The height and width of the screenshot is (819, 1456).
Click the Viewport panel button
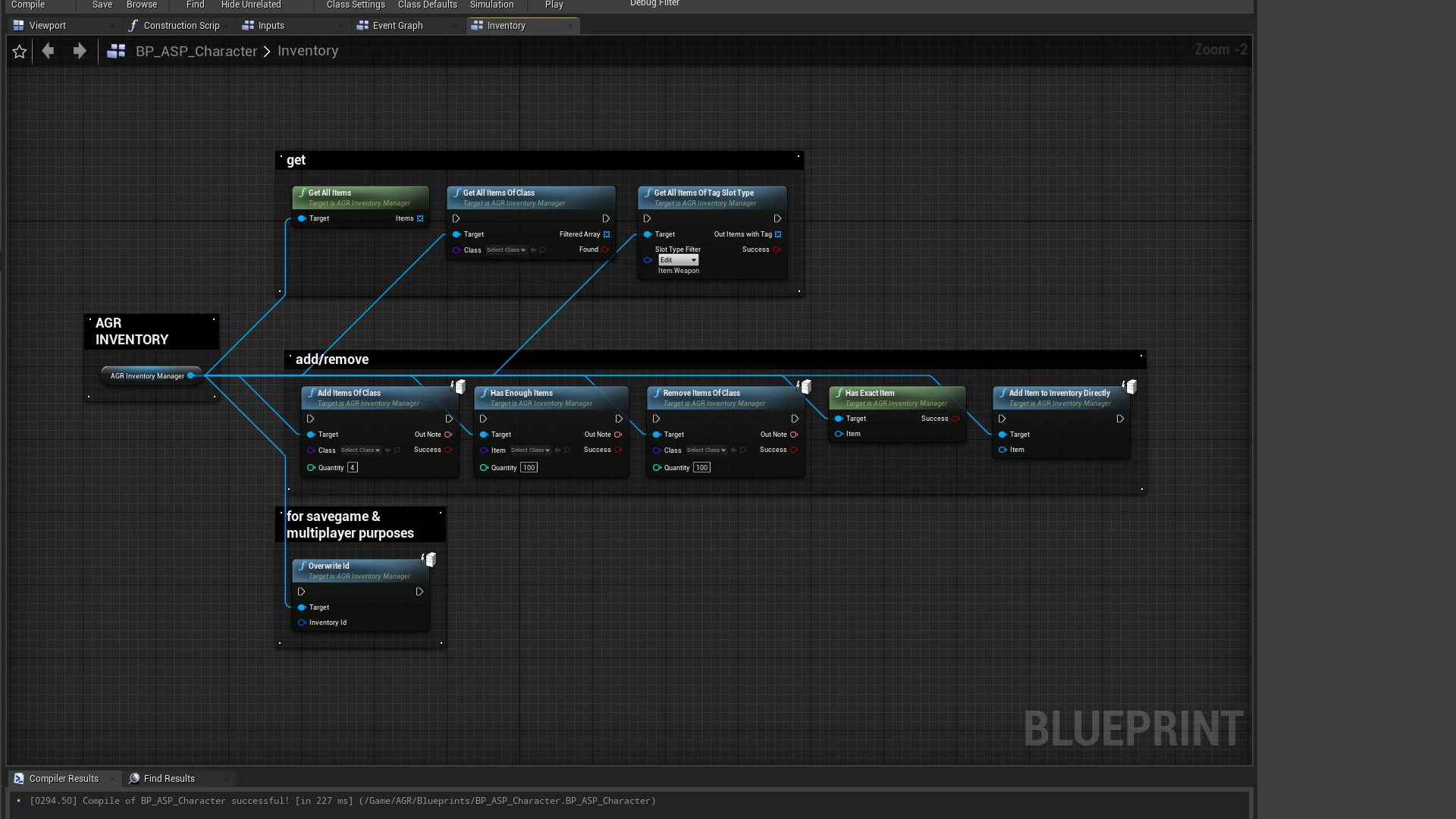40,25
